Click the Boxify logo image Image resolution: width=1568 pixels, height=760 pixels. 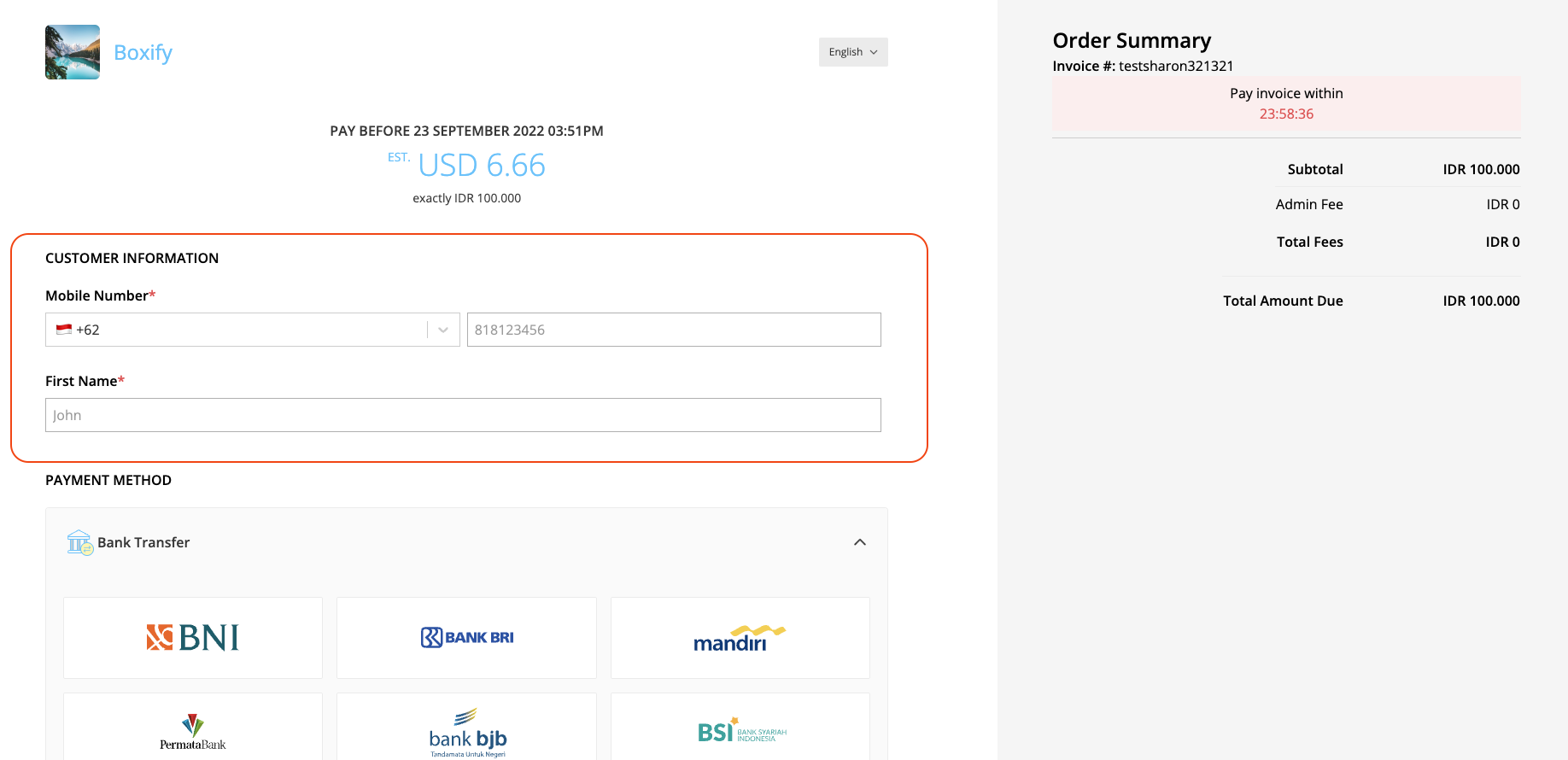pos(73,52)
